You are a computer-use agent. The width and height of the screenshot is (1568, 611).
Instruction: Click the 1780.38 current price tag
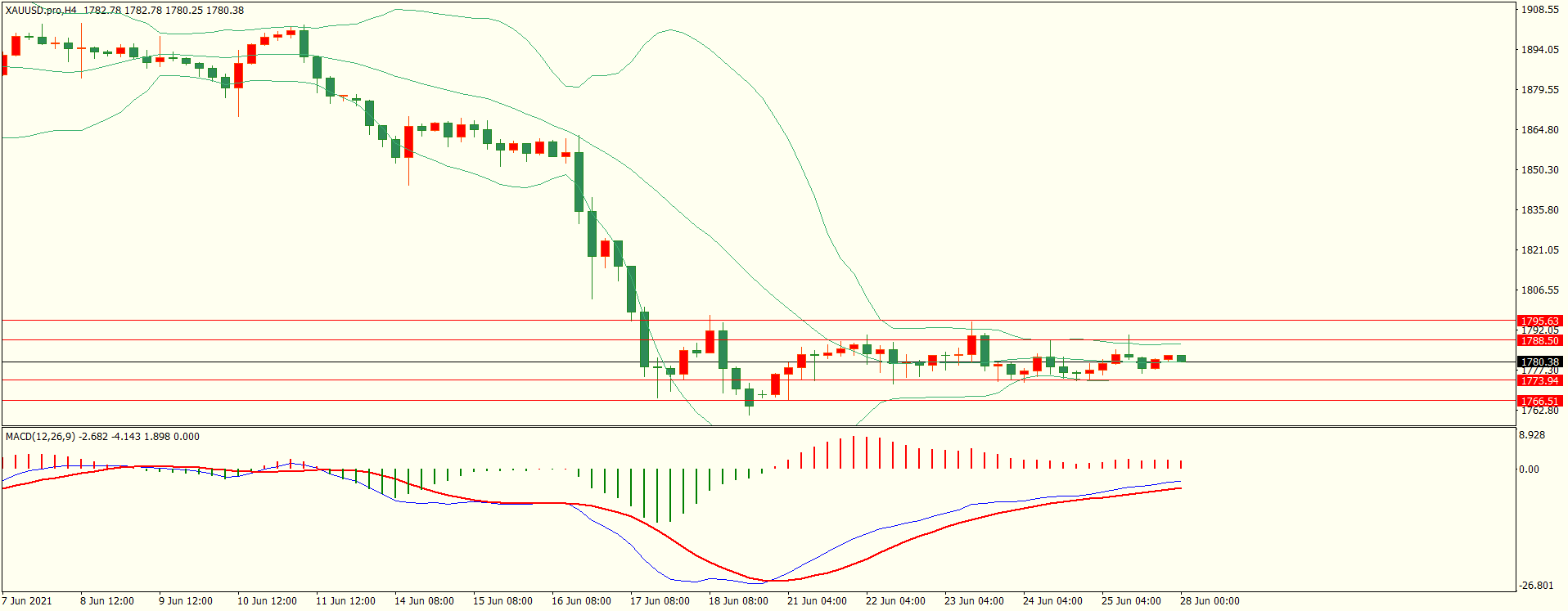1539,362
